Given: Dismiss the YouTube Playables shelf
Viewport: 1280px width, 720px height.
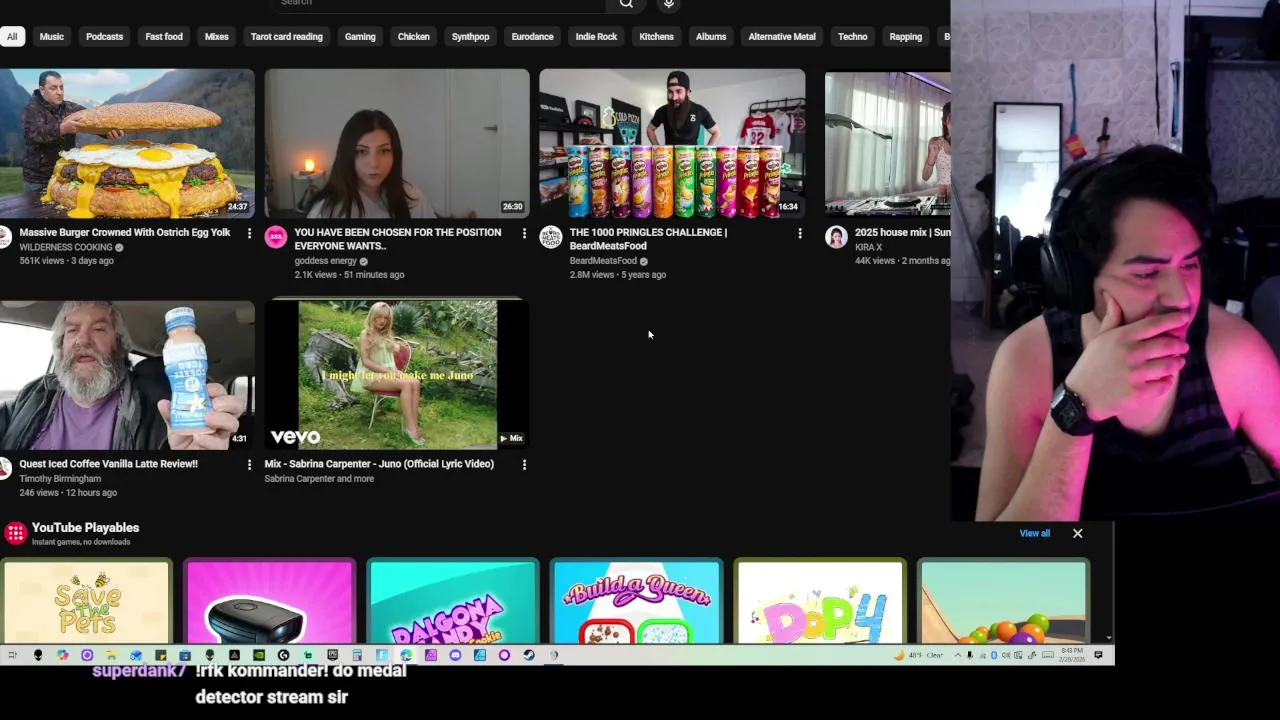Looking at the screenshot, I should pos(1077,533).
